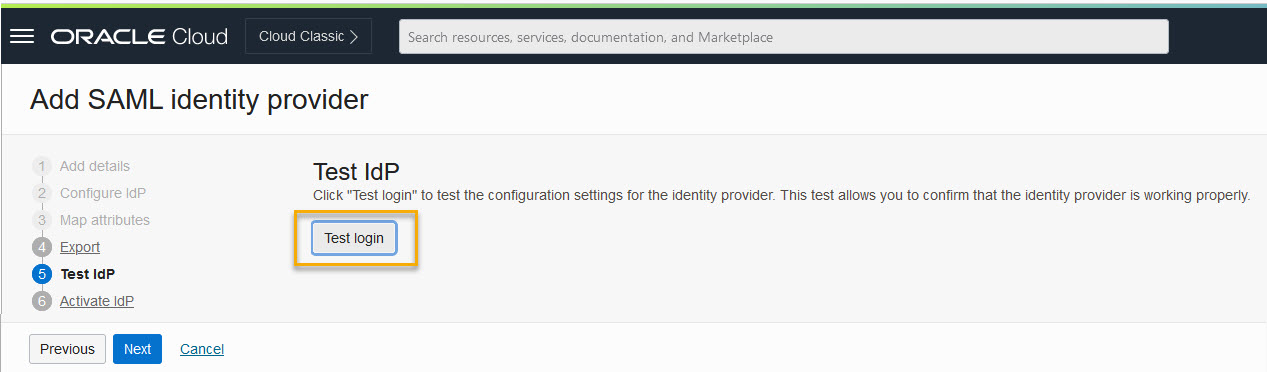Click the step 4 number circle
This screenshot has width=1267, height=372.
(42, 247)
